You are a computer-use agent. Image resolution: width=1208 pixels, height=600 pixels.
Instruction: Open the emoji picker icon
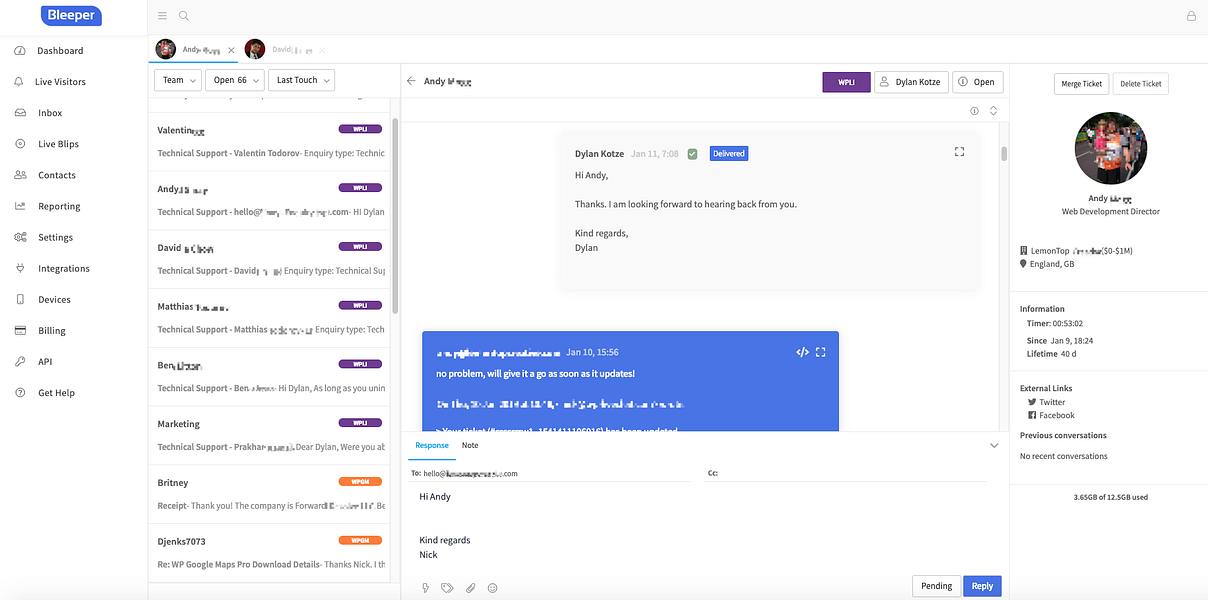[x=492, y=588]
